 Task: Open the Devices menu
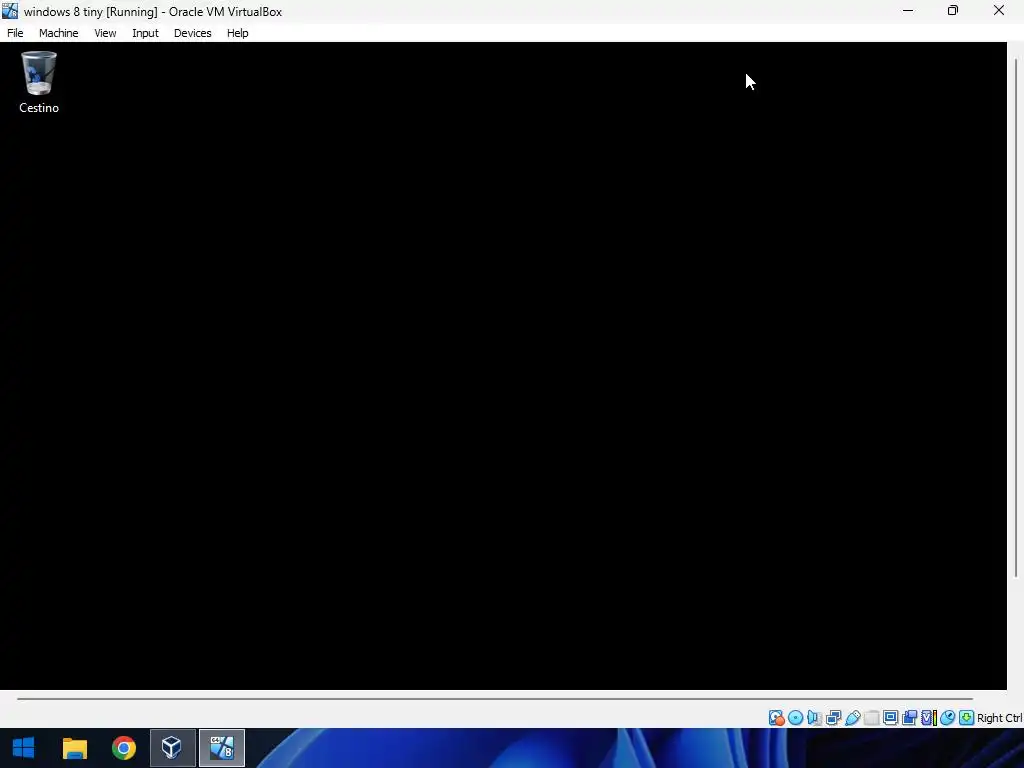point(193,33)
